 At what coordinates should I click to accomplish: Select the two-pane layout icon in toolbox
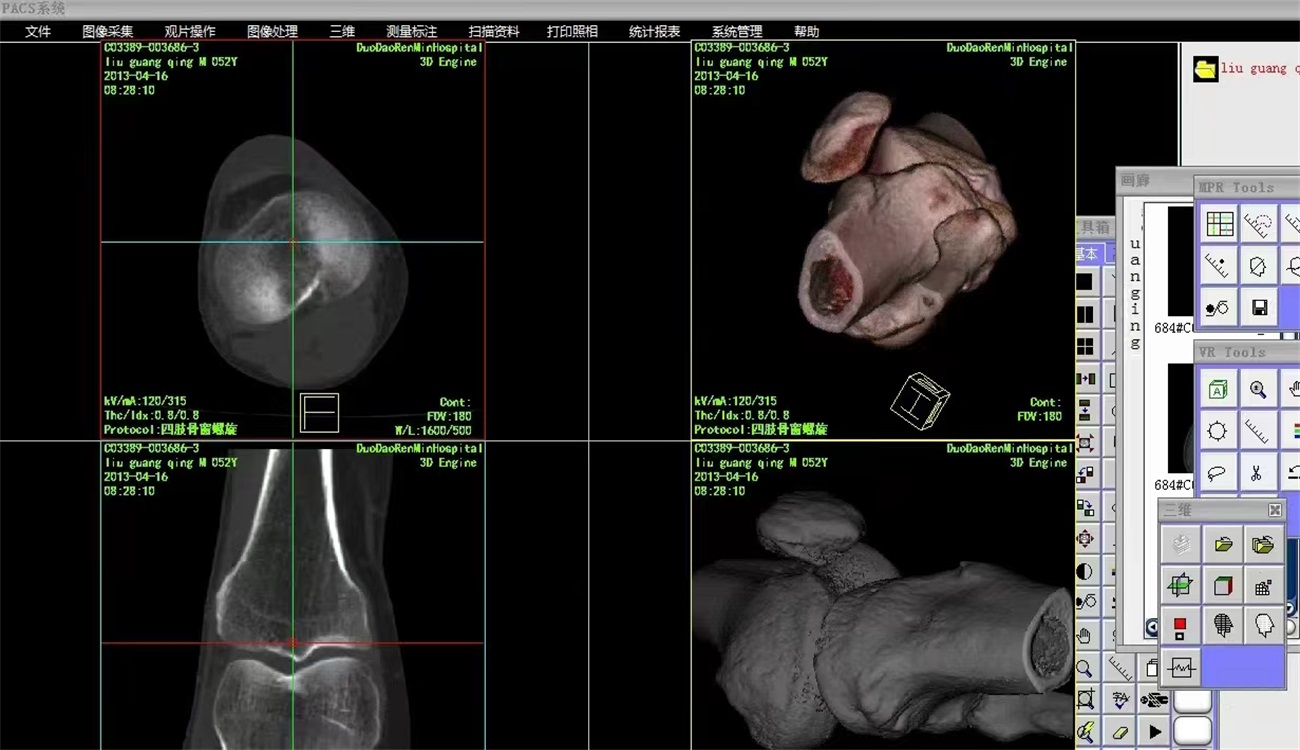1085,315
